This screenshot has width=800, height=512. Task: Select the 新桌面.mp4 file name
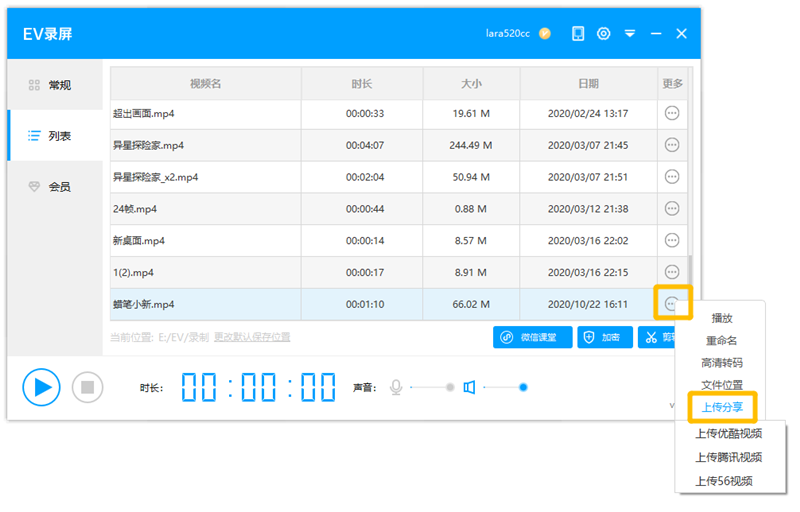pos(139,241)
